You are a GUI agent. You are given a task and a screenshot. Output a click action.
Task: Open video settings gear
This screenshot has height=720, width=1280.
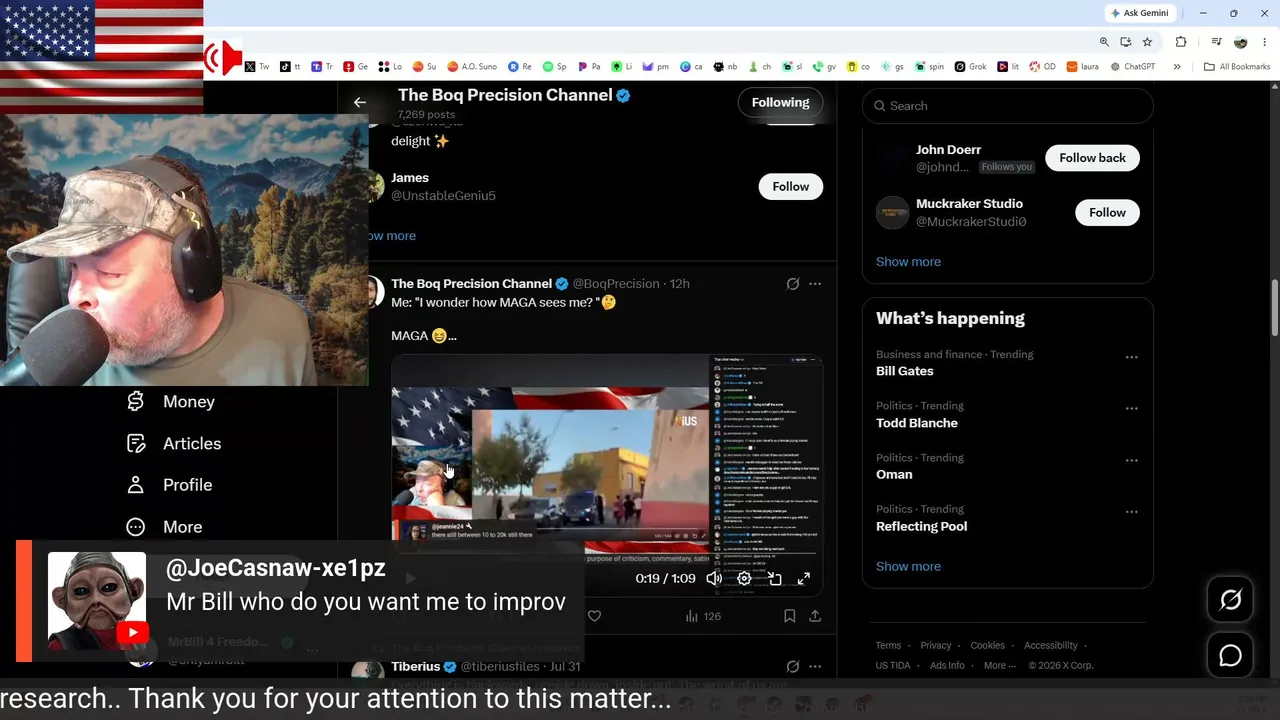click(x=744, y=578)
